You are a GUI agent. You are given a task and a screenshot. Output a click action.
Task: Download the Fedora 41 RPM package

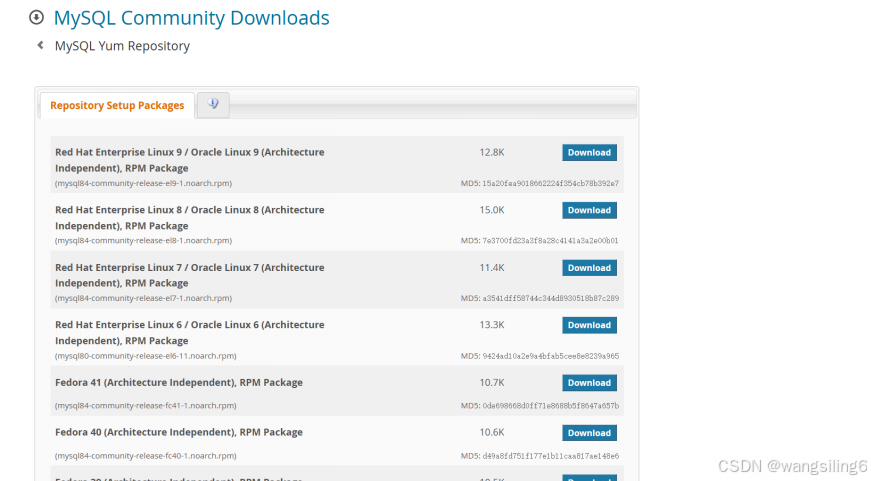(x=589, y=383)
